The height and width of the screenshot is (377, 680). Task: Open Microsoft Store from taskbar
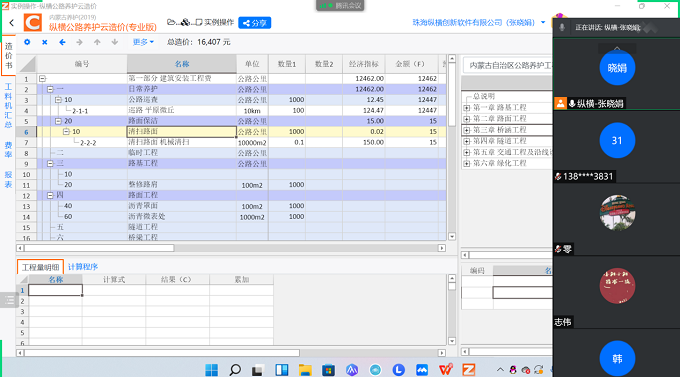(x=328, y=370)
